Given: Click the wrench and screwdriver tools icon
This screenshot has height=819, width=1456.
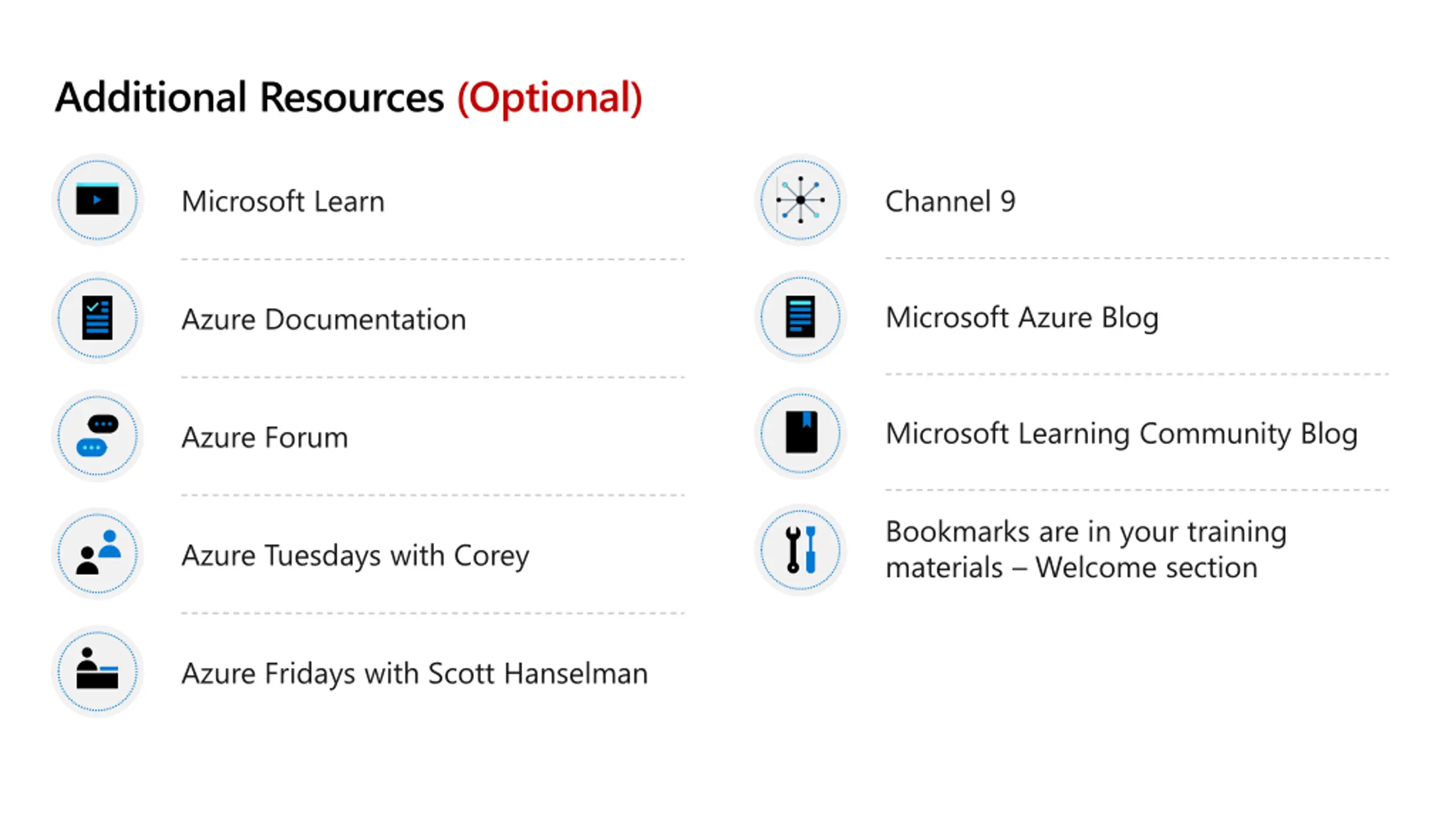Looking at the screenshot, I should 800,549.
